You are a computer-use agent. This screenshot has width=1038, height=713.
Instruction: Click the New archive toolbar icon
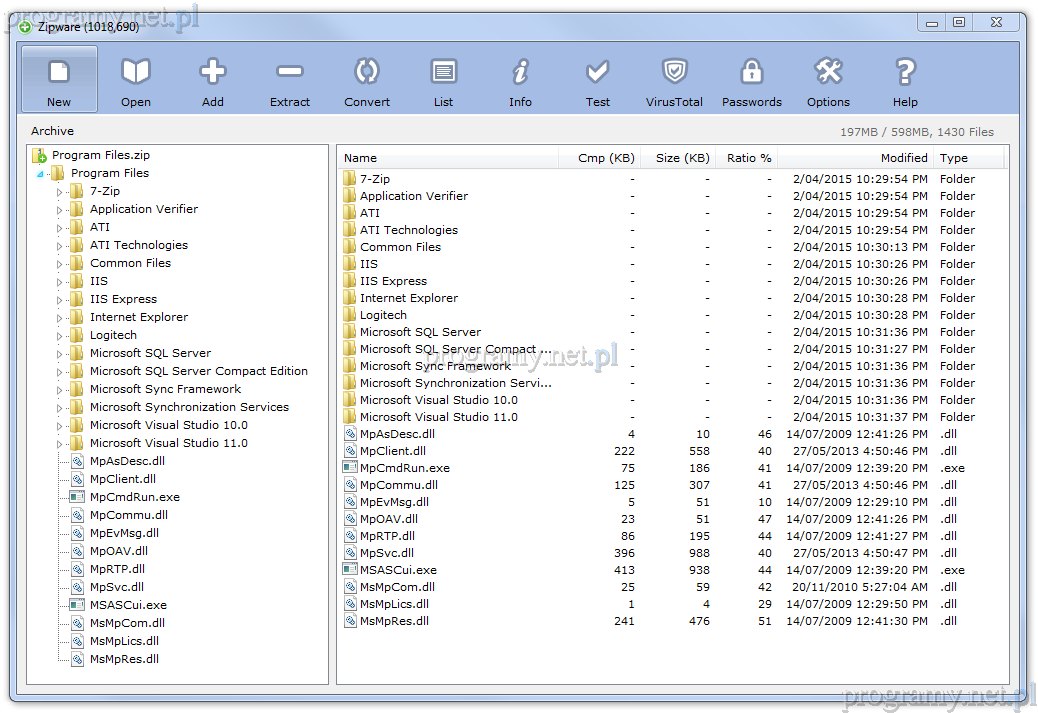click(59, 79)
